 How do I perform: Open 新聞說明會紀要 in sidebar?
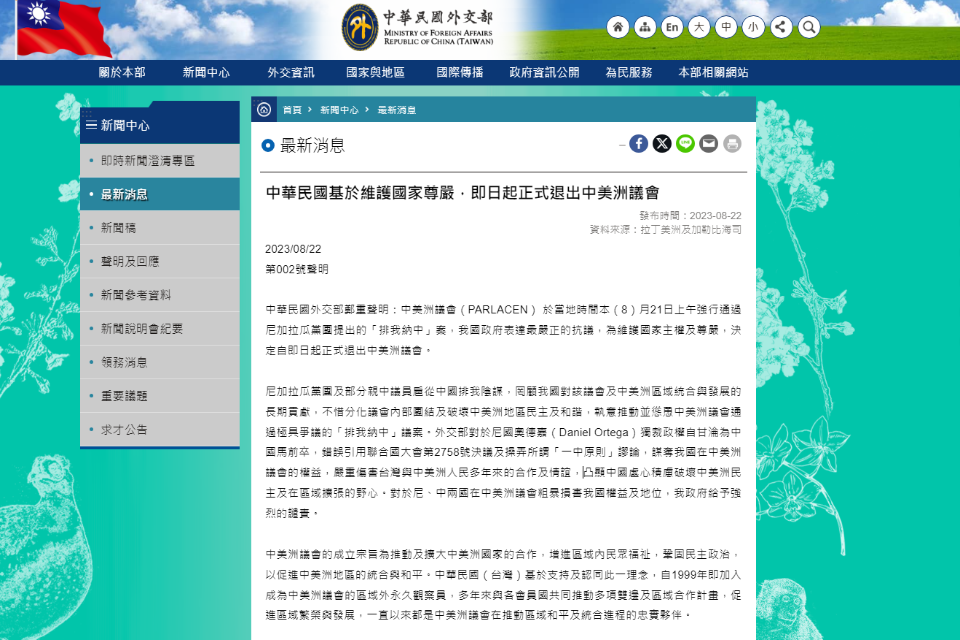[x=160, y=329]
